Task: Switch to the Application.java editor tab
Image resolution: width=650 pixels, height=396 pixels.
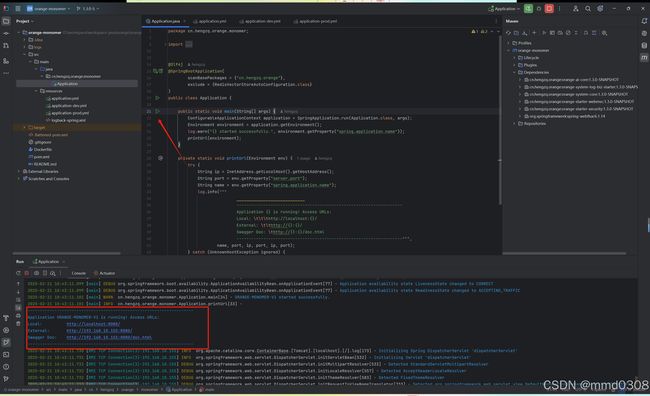Action: [165, 21]
